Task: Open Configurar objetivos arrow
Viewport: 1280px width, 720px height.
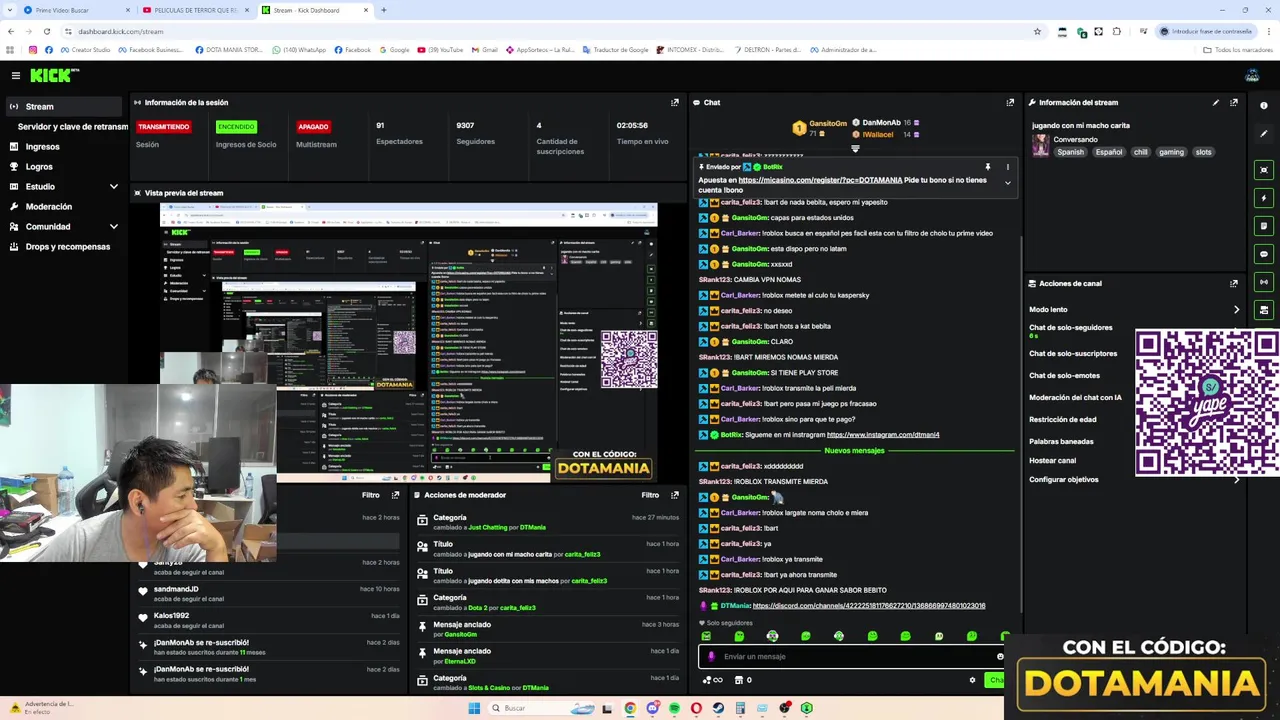Action: [x=1236, y=479]
